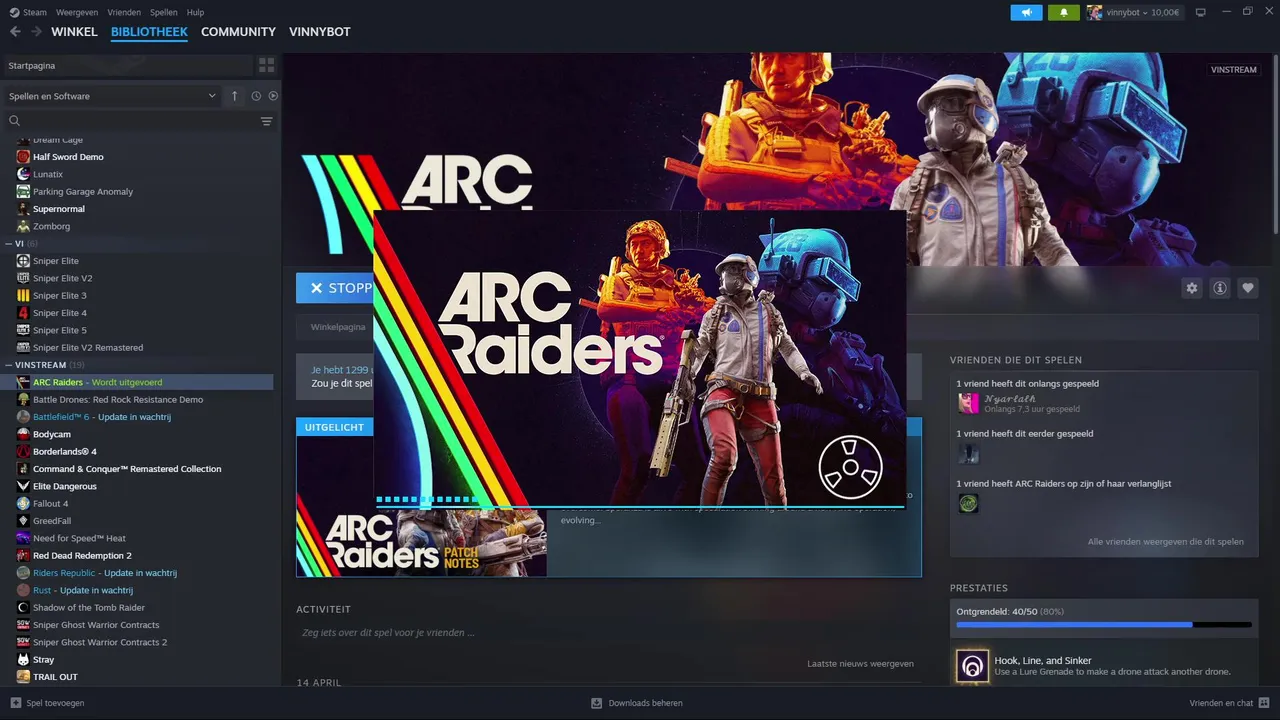Open the Spellen menu
This screenshot has height=720, width=1280.
(164, 12)
